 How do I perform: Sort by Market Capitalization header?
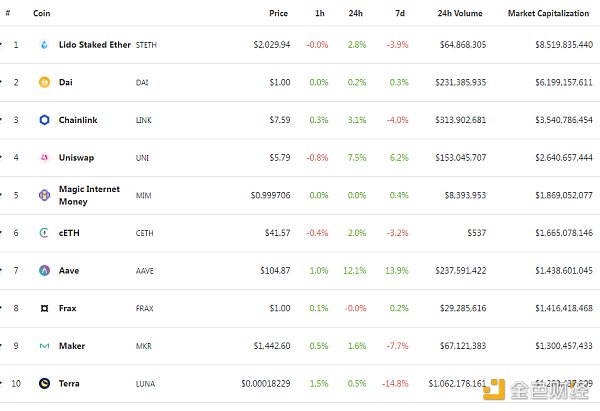(550, 14)
